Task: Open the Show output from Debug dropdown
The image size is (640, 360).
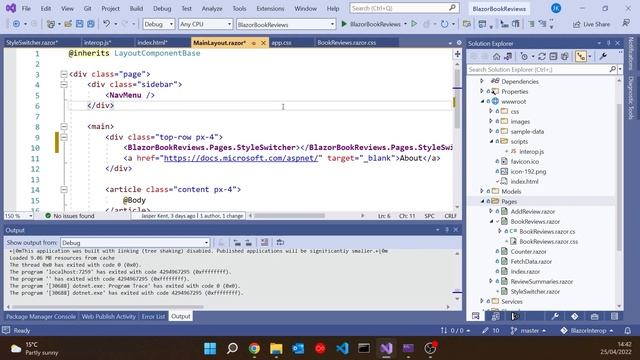Action: (x=135, y=243)
